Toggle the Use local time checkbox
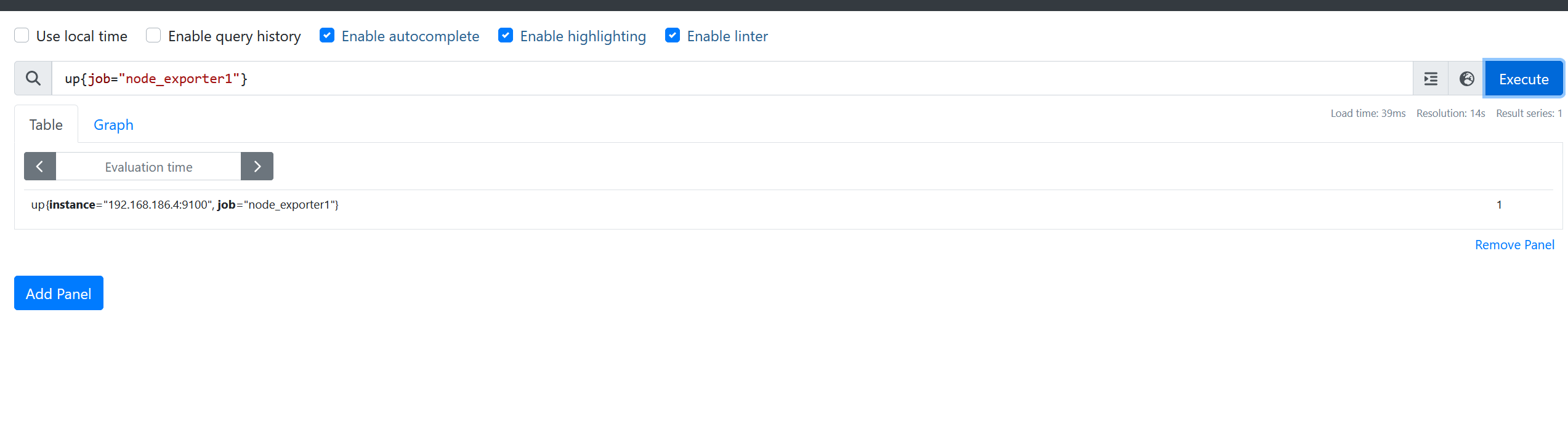Image resolution: width=1568 pixels, height=432 pixels. [x=22, y=36]
